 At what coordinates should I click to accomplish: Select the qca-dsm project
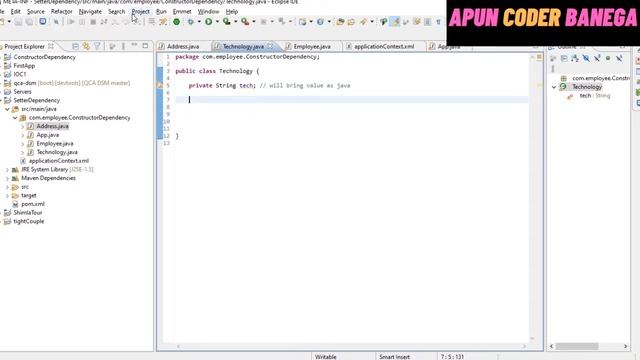pyautogui.click(x=25, y=83)
